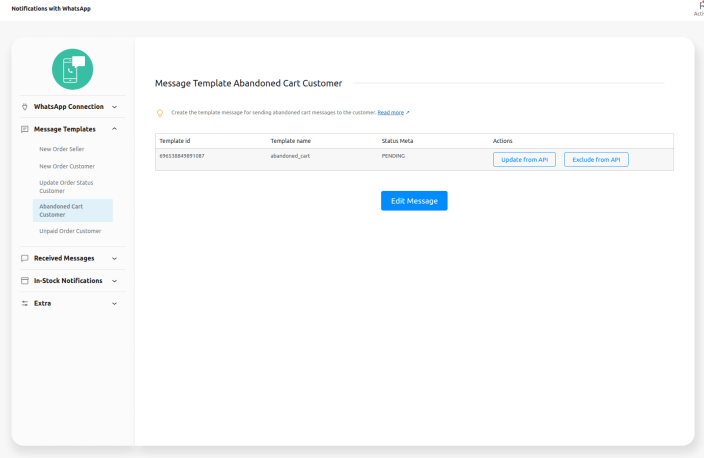Click the Message Templates sidebar icon
Screen dimensions: 704x458
tap(24, 129)
